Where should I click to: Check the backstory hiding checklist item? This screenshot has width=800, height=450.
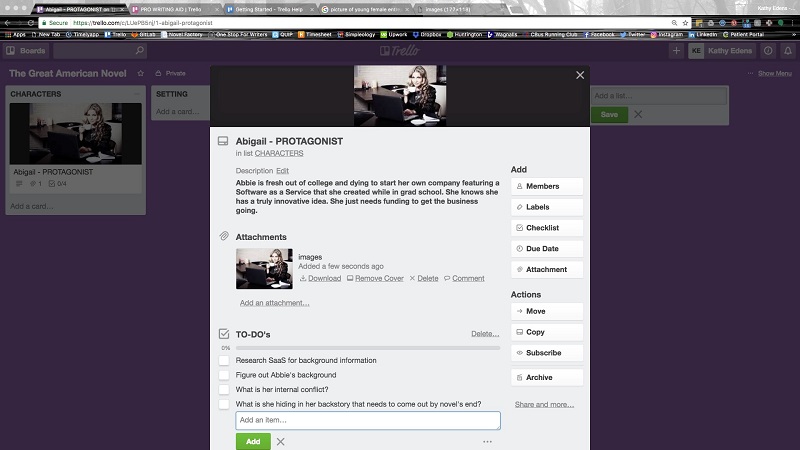pos(223,404)
